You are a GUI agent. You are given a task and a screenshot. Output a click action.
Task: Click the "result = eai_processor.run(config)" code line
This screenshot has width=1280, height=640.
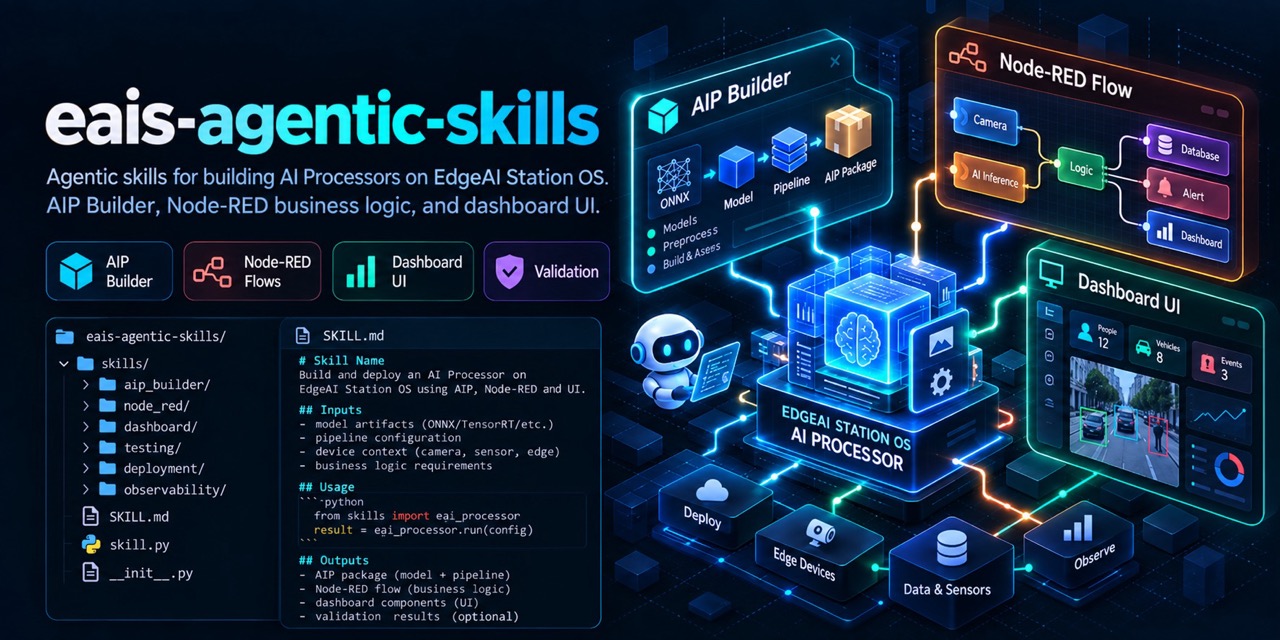tap(423, 530)
